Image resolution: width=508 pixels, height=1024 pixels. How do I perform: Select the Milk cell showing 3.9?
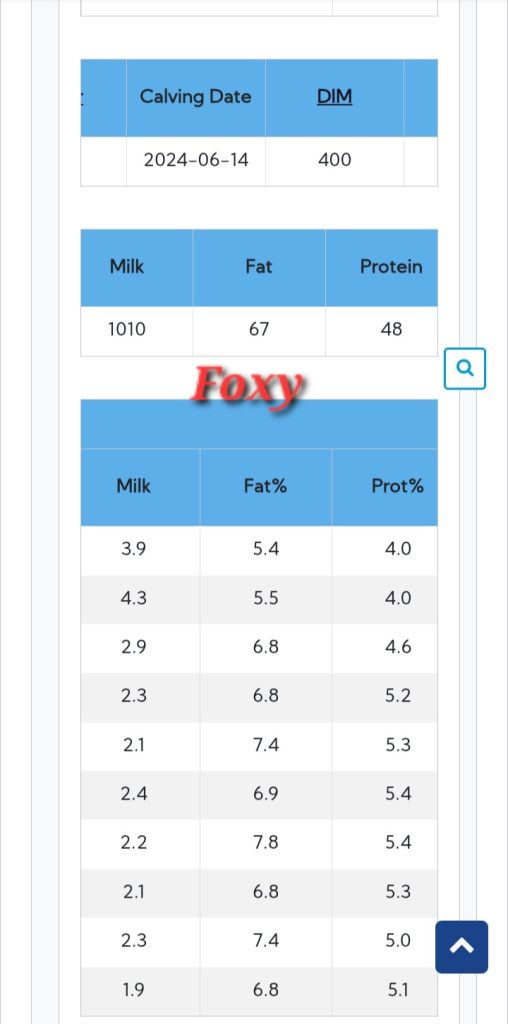[x=133, y=550]
